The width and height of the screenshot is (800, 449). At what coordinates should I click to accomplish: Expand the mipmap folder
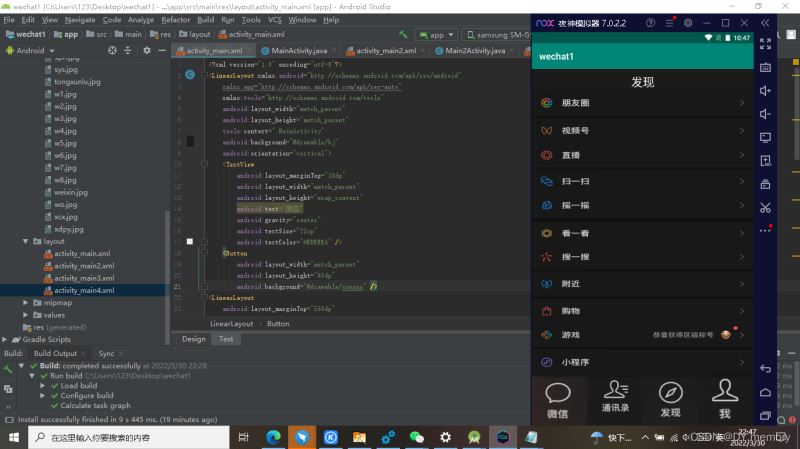[26, 303]
